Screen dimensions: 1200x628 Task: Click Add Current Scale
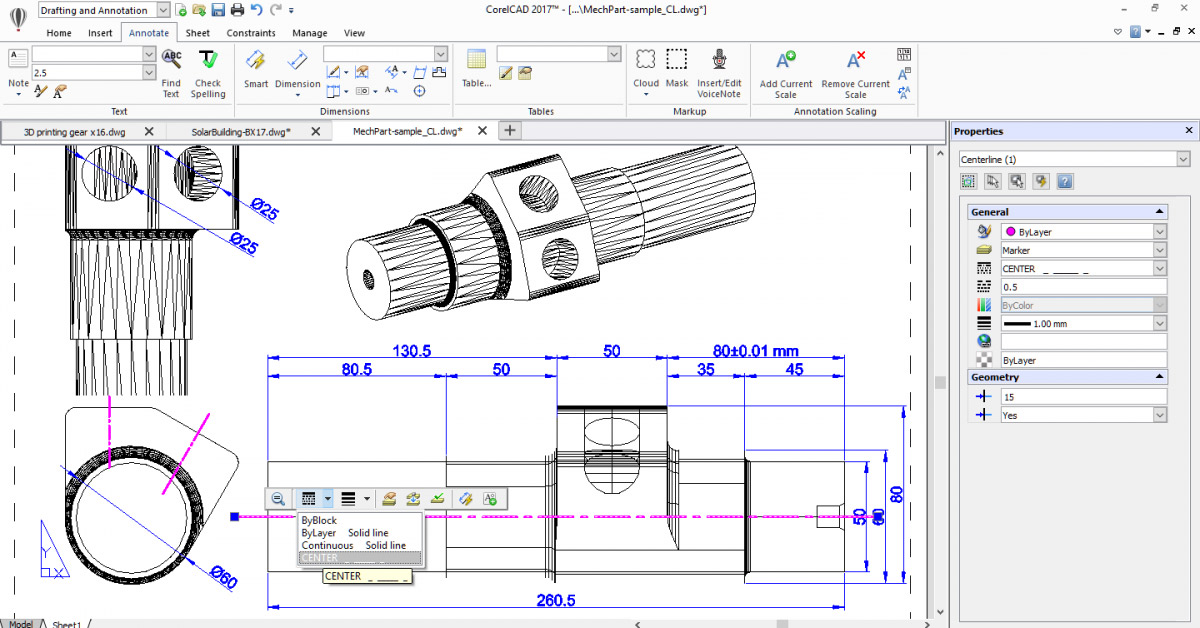786,72
